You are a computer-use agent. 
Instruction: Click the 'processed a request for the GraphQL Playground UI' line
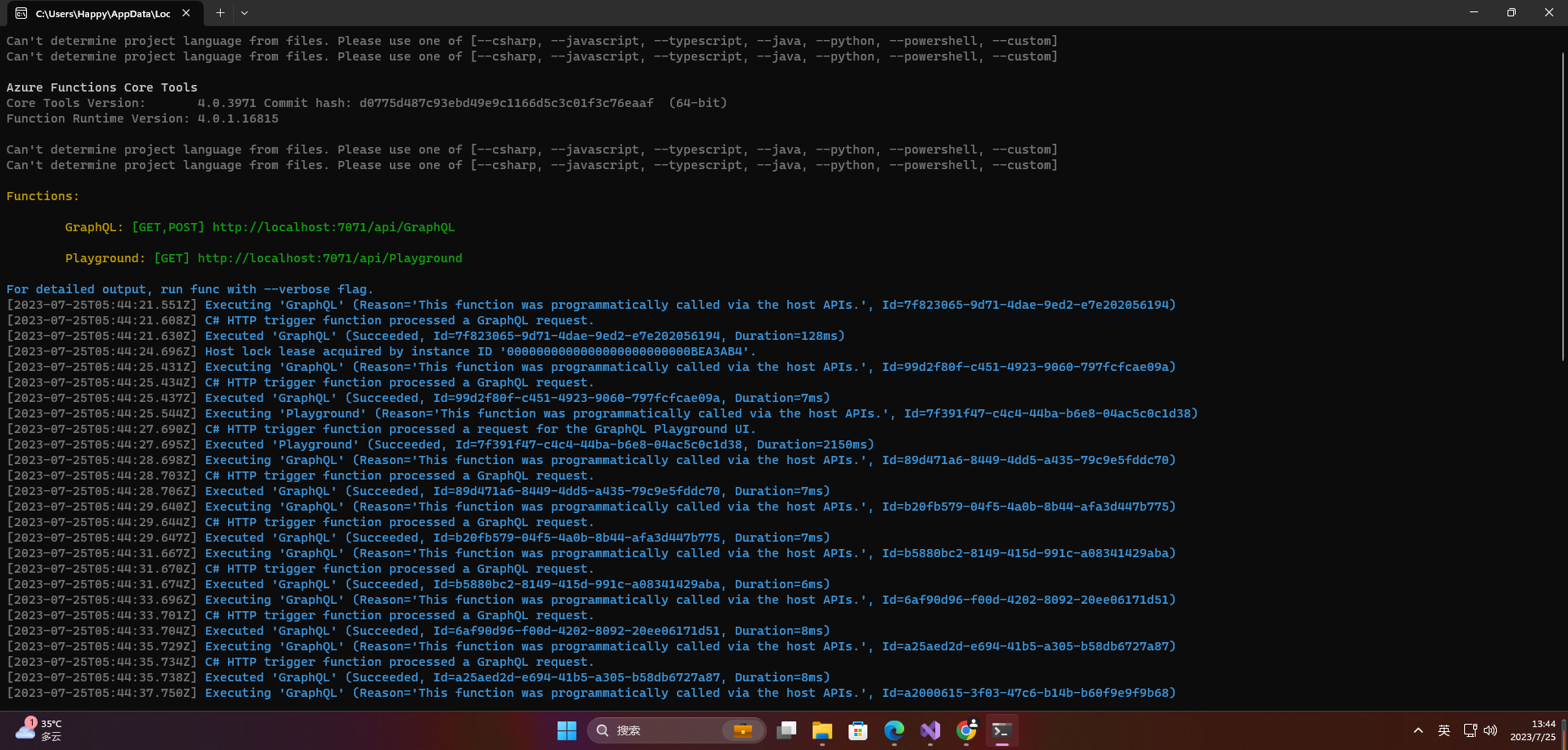(x=382, y=429)
